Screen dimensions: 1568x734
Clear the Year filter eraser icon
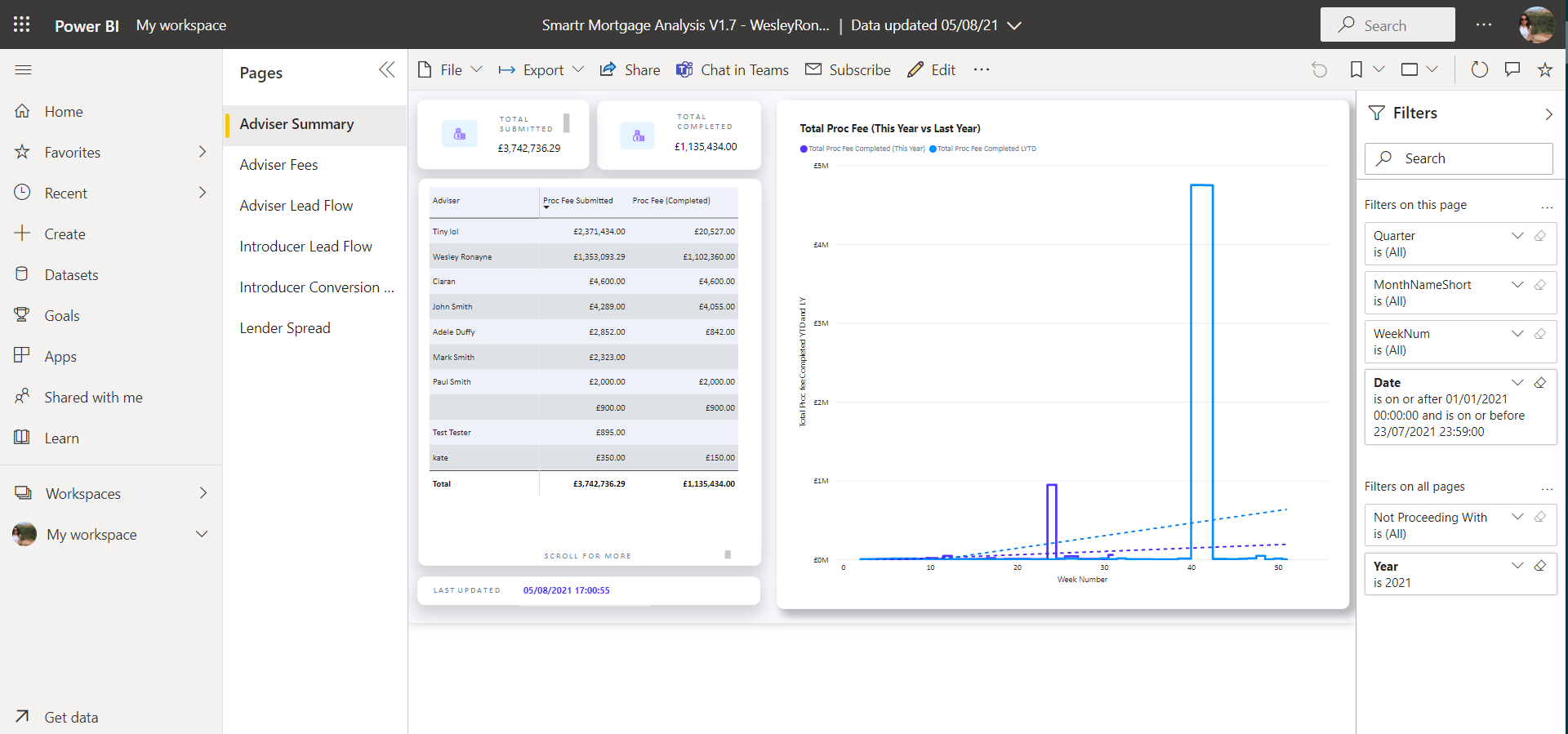click(1539, 566)
